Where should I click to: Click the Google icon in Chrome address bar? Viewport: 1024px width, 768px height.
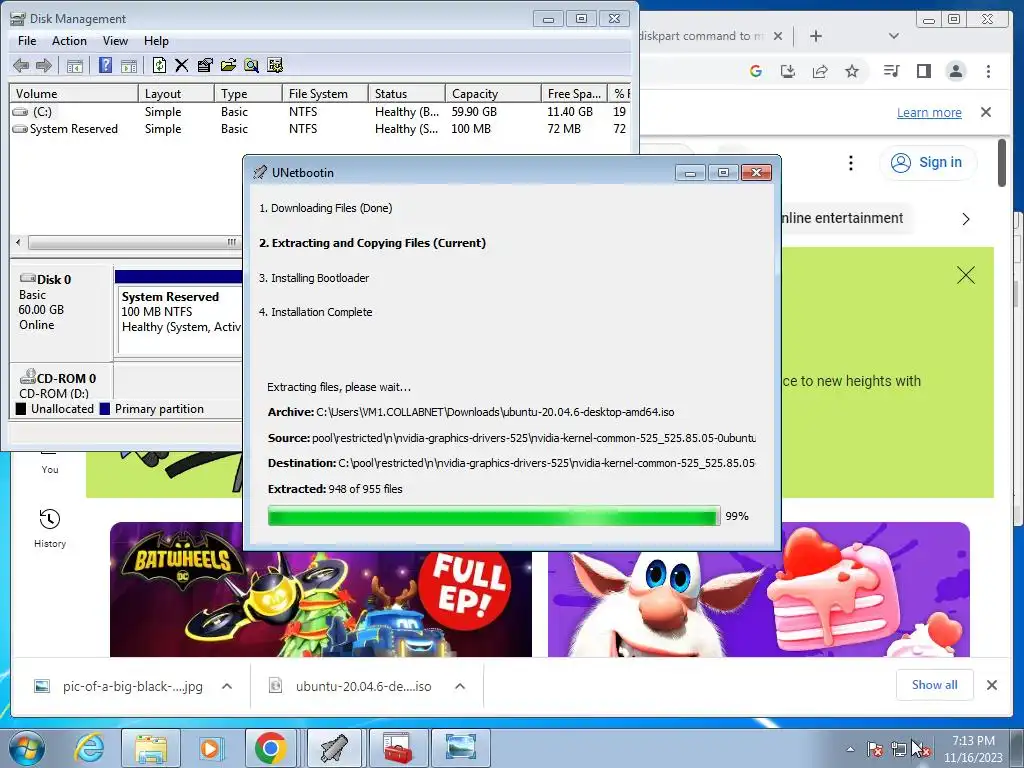point(756,71)
